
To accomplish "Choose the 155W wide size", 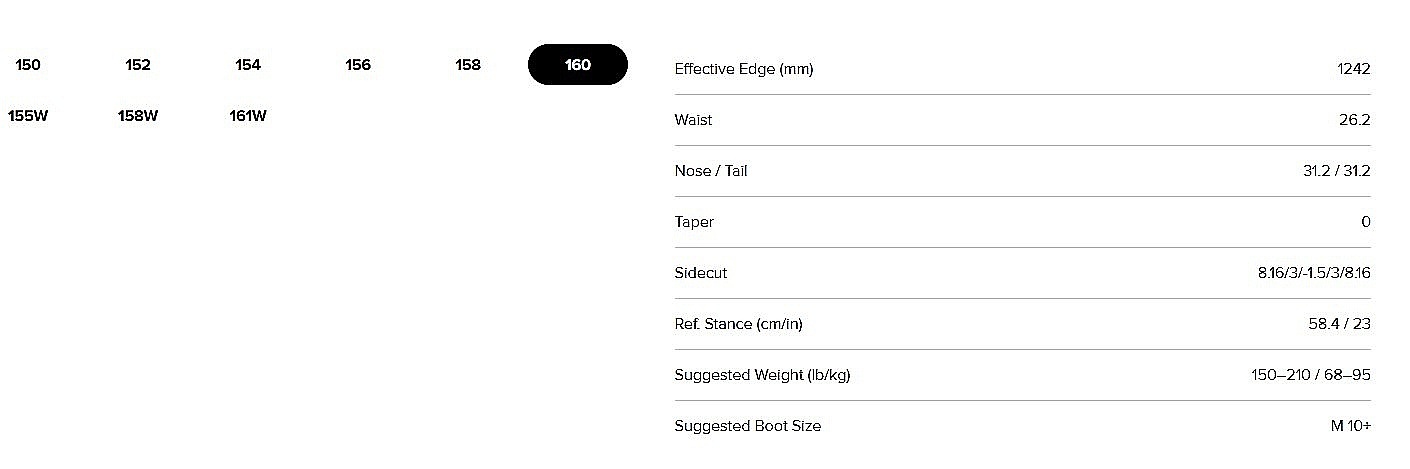I will 28,116.
